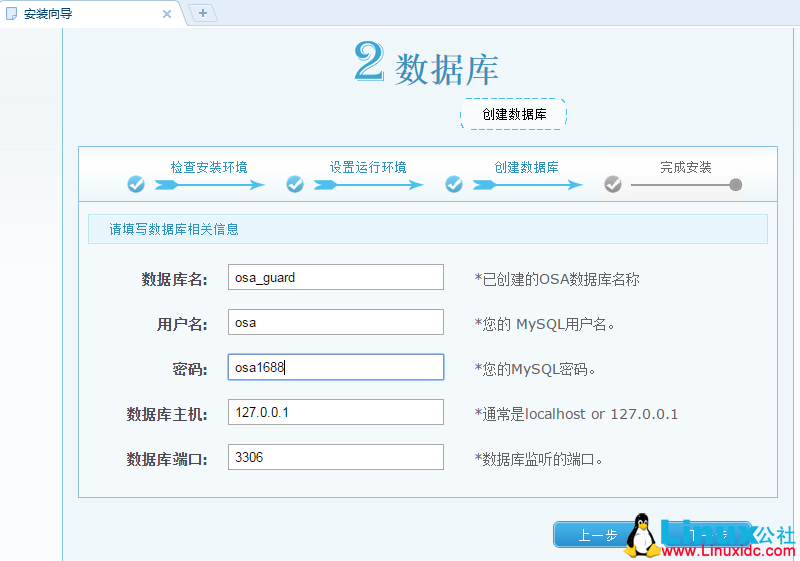The width and height of the screenshot is (800, 561).
Task: Click the dashed 创建数据库 badge under heading
Action: [x=514, y=114]
